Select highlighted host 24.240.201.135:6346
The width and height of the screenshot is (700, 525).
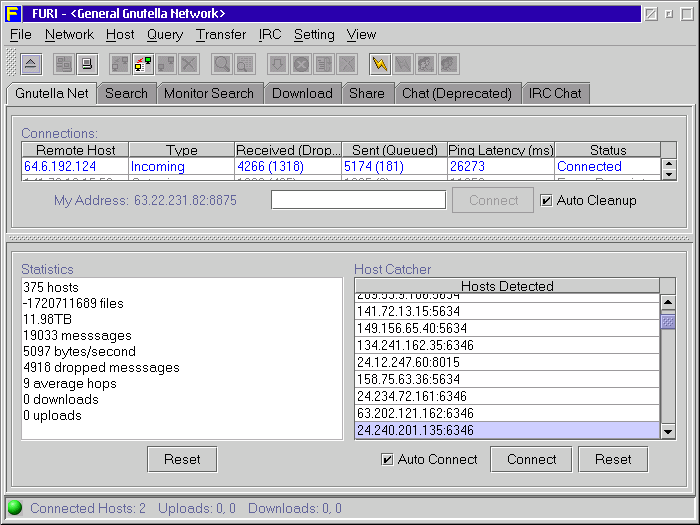point(507,430)
